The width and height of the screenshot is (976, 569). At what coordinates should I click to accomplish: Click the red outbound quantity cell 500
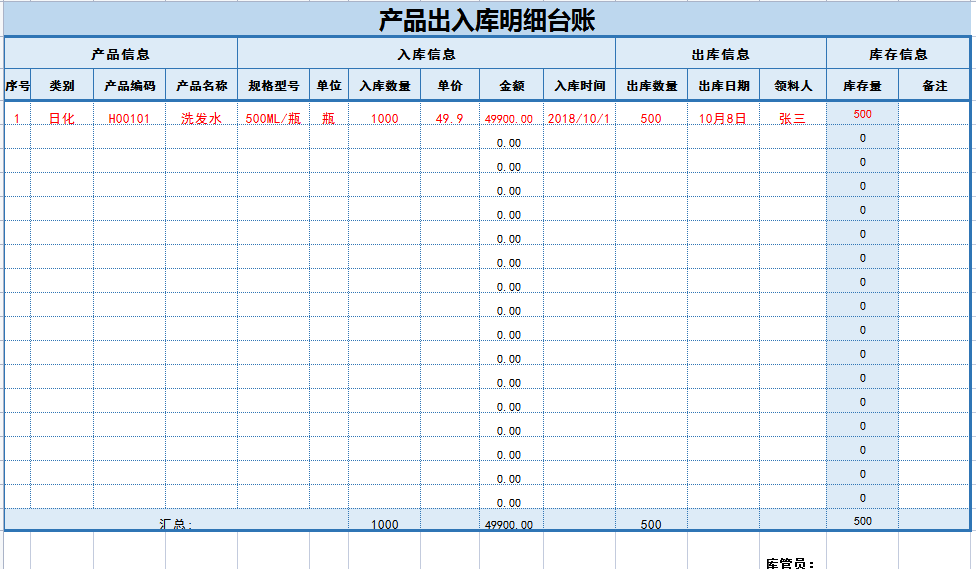point(652,113)
